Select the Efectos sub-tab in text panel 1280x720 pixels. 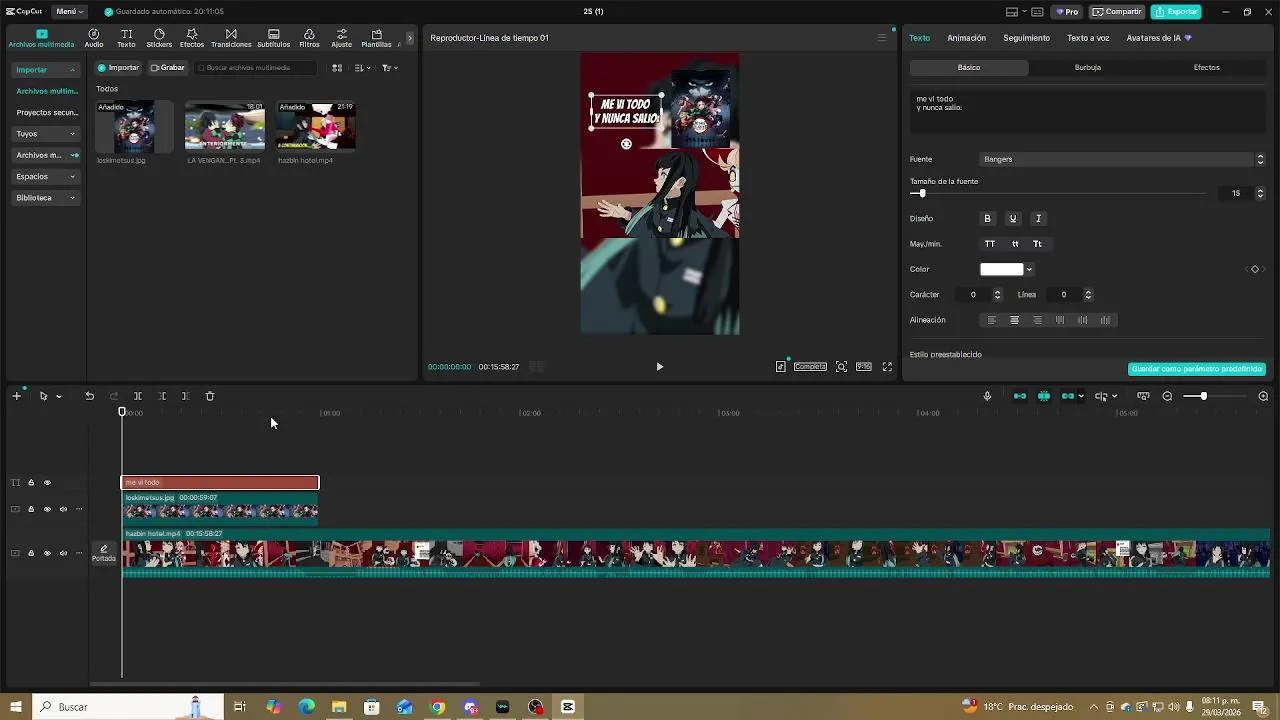[x=1206, y=68]
